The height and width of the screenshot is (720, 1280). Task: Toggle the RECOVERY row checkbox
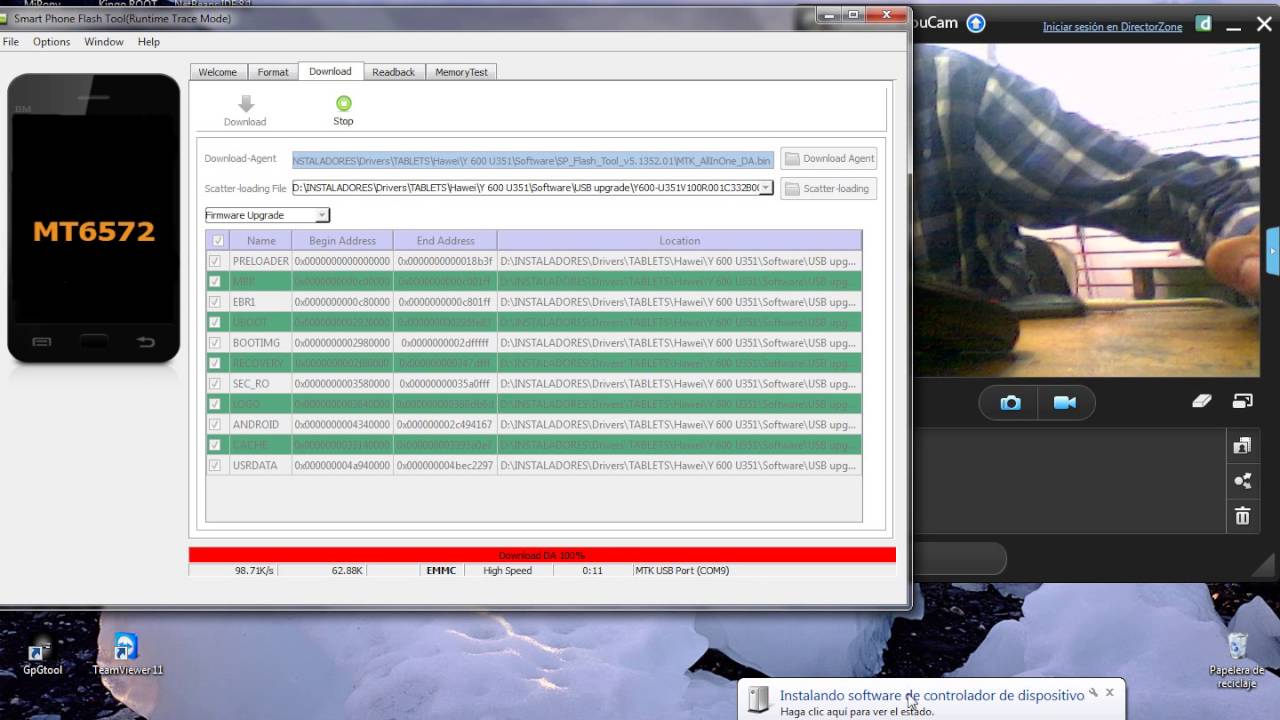pyautogui.click(x=214, y=363)
